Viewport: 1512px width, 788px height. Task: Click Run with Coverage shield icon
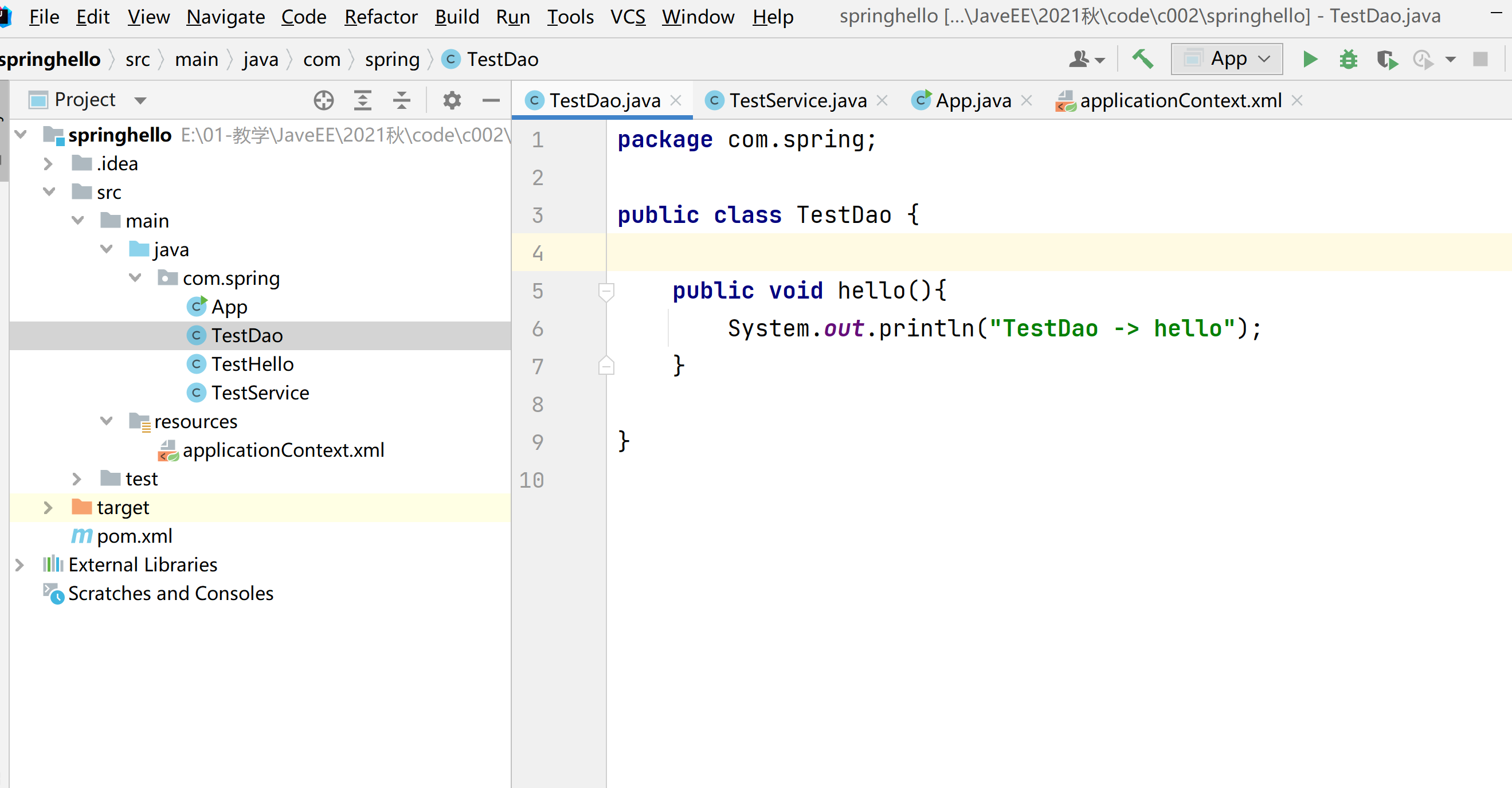(x=1387, y=59)
